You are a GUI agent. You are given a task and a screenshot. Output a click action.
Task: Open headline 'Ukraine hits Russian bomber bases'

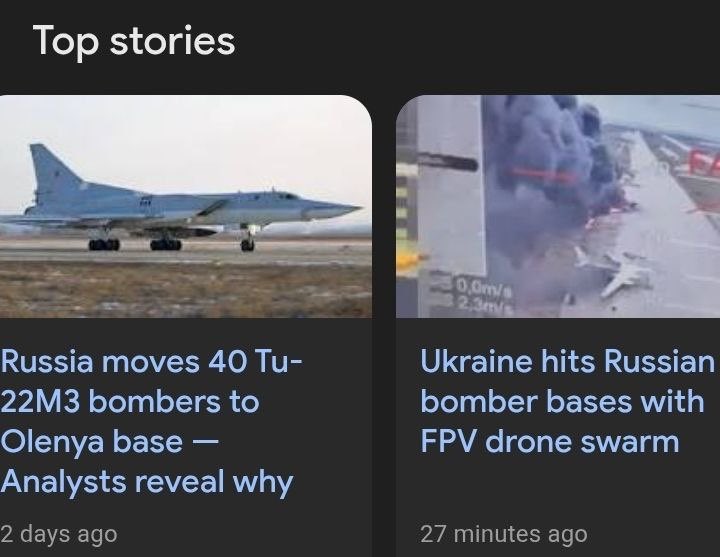[568, 401]
